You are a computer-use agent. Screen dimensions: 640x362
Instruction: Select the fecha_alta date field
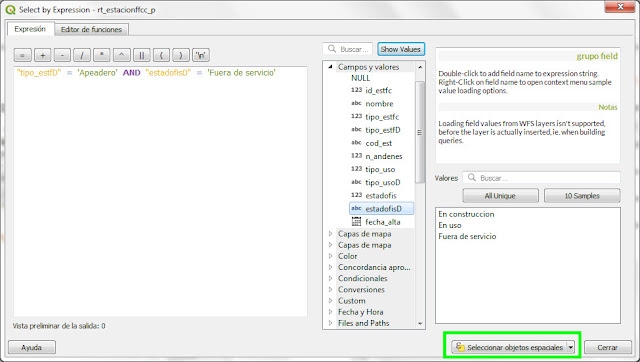[382, 222]
